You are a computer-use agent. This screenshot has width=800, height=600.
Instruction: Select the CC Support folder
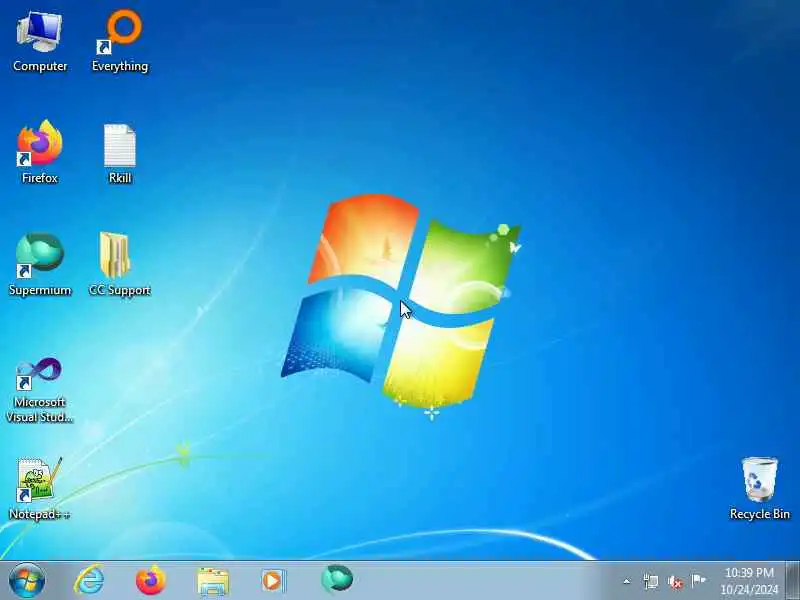120,264
